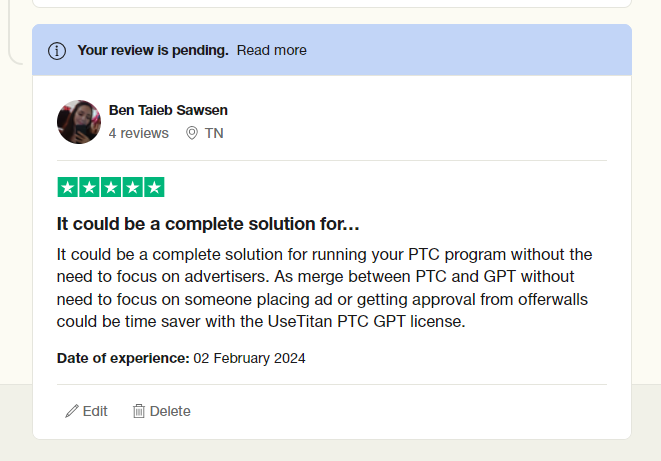Click the location pin icon
The image size is (661, 461).
[192, 133]
